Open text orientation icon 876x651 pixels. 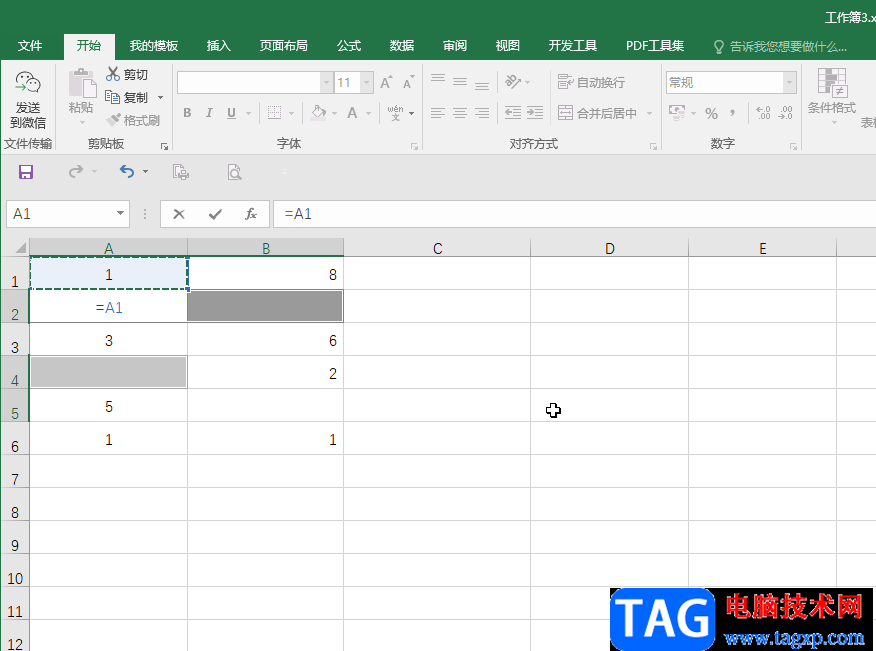[x=513, y=82]
